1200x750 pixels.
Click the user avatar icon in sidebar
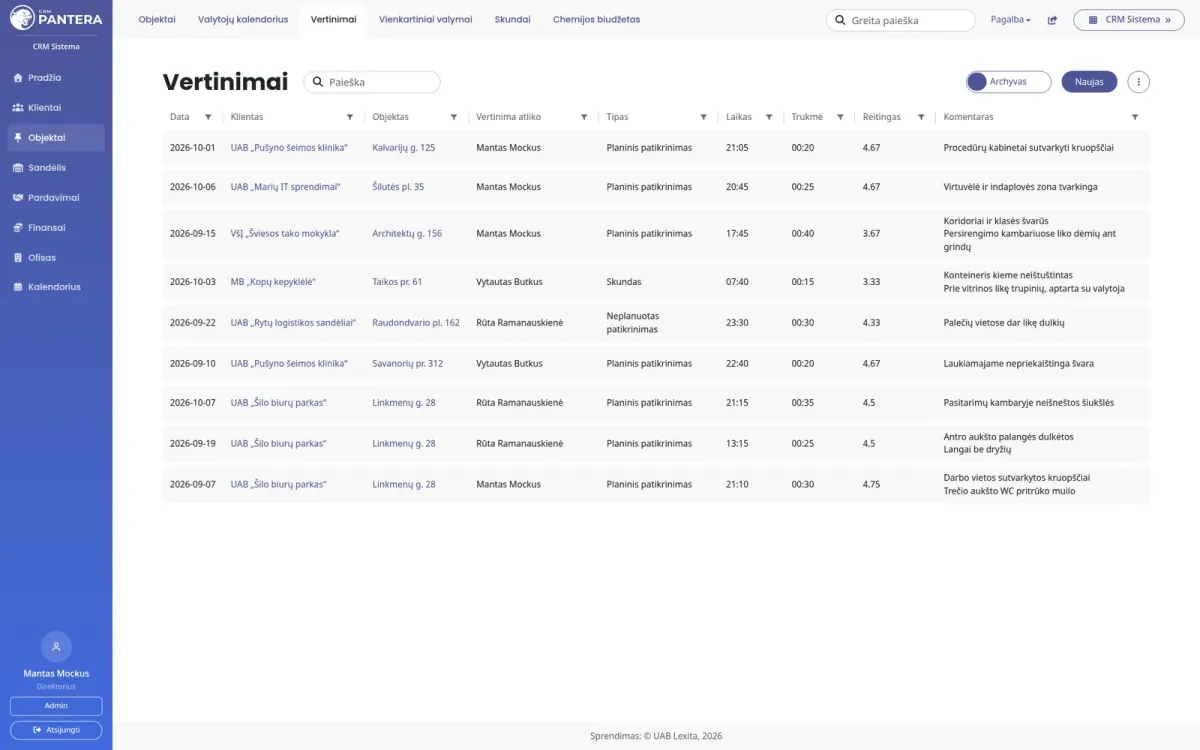(56, 646)
